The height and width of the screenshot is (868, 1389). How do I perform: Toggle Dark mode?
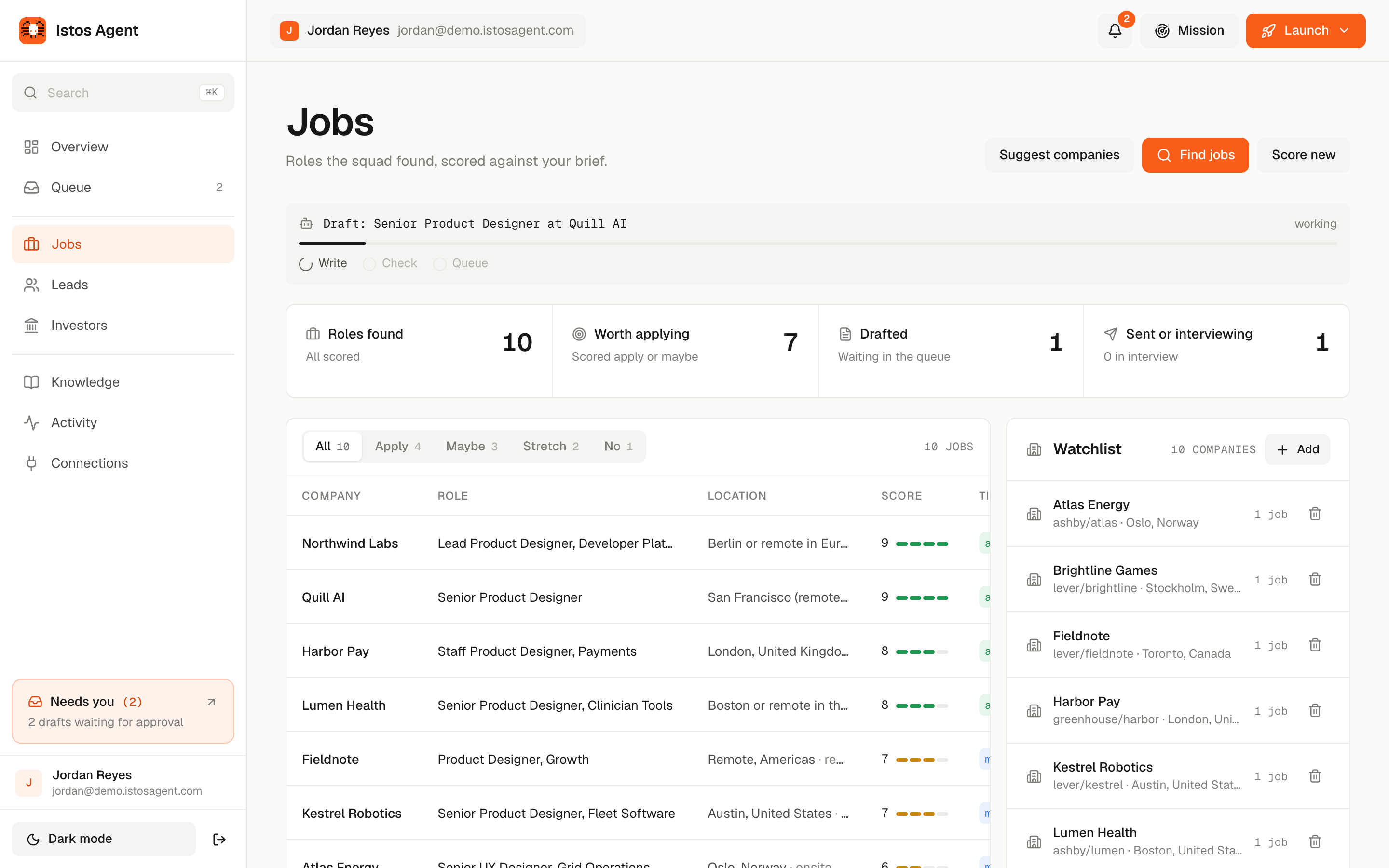[x=104, y=839]
